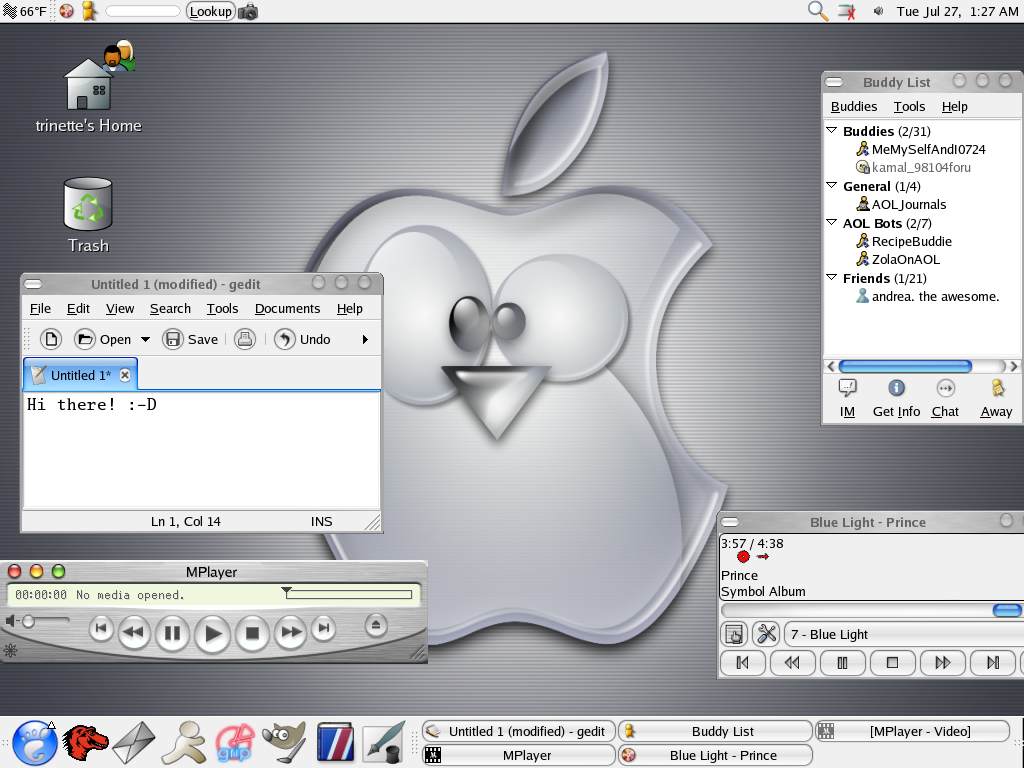Open the 7 - Blue Light track dropdown
The height and width of the screenshot is (768, 1024).
pos(904,634)
